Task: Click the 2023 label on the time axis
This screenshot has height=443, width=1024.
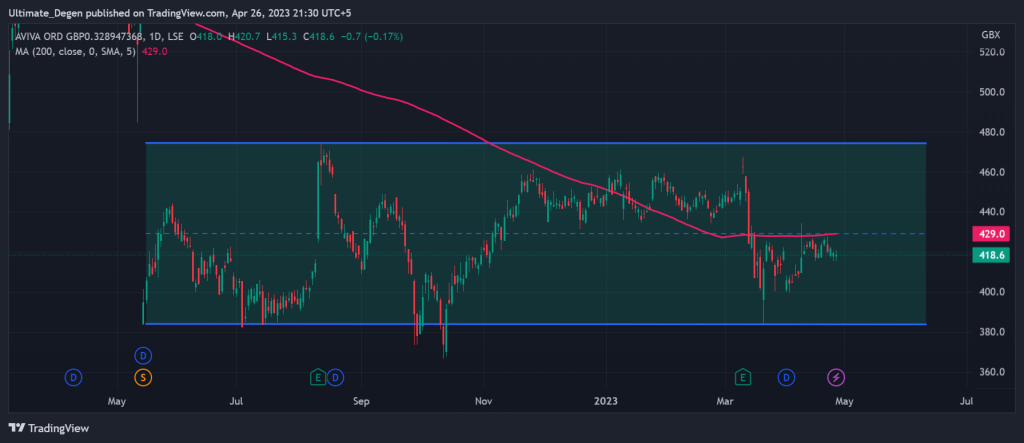Action: coord(605,401)
